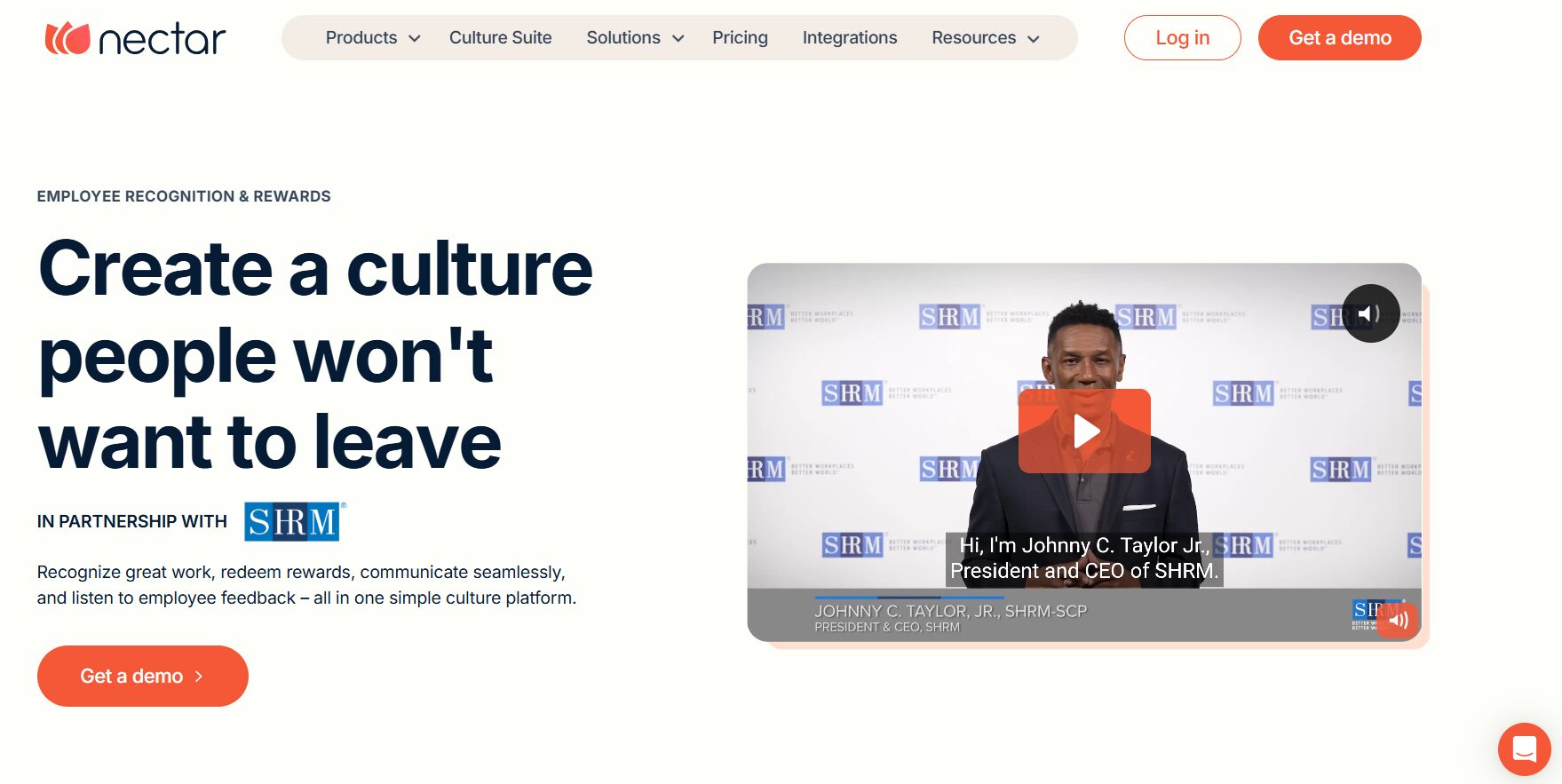Image resolution: width=1562 pixels, height=784 pixels.
Task: Expand the Resources dropdown chevron
Action: (1033, 38)
